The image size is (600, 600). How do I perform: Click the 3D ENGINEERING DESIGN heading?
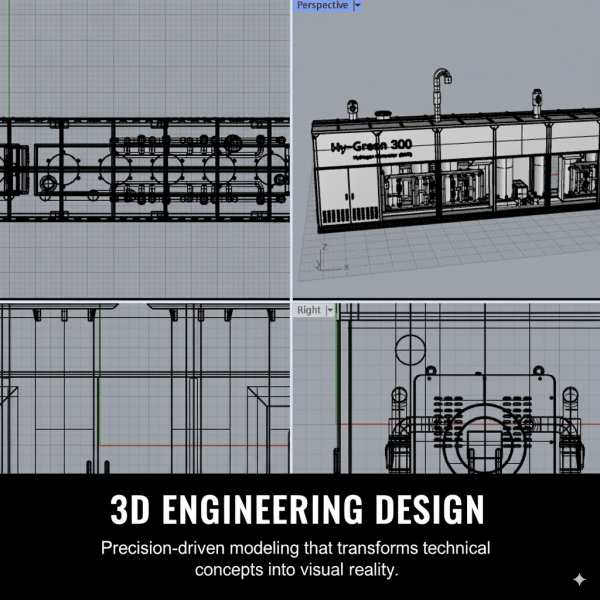tap(297, 510)
